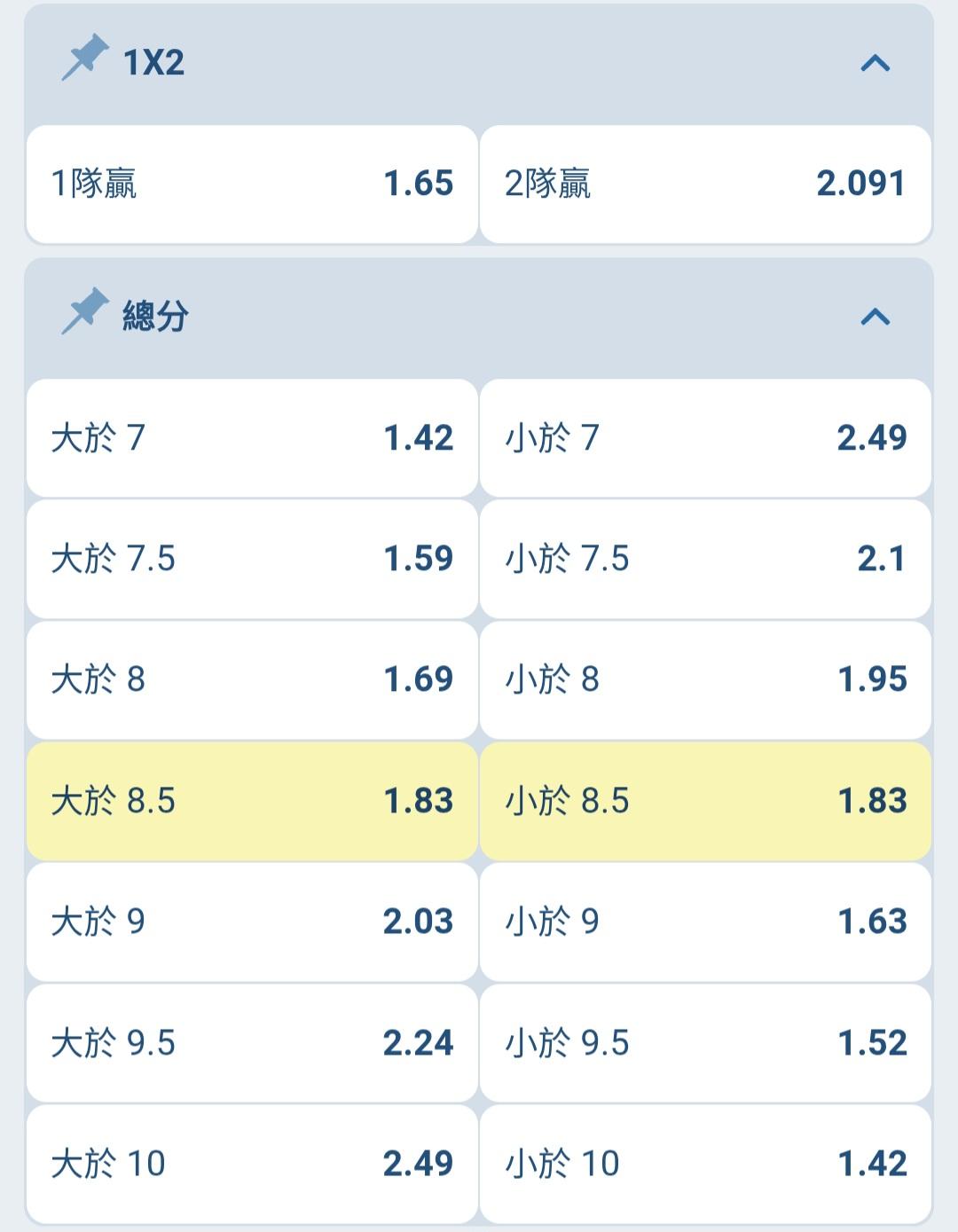The height and width of the screenshot is (1232, 958).
Task: Click the pin icon beside 總分
Action: [85, 312]
